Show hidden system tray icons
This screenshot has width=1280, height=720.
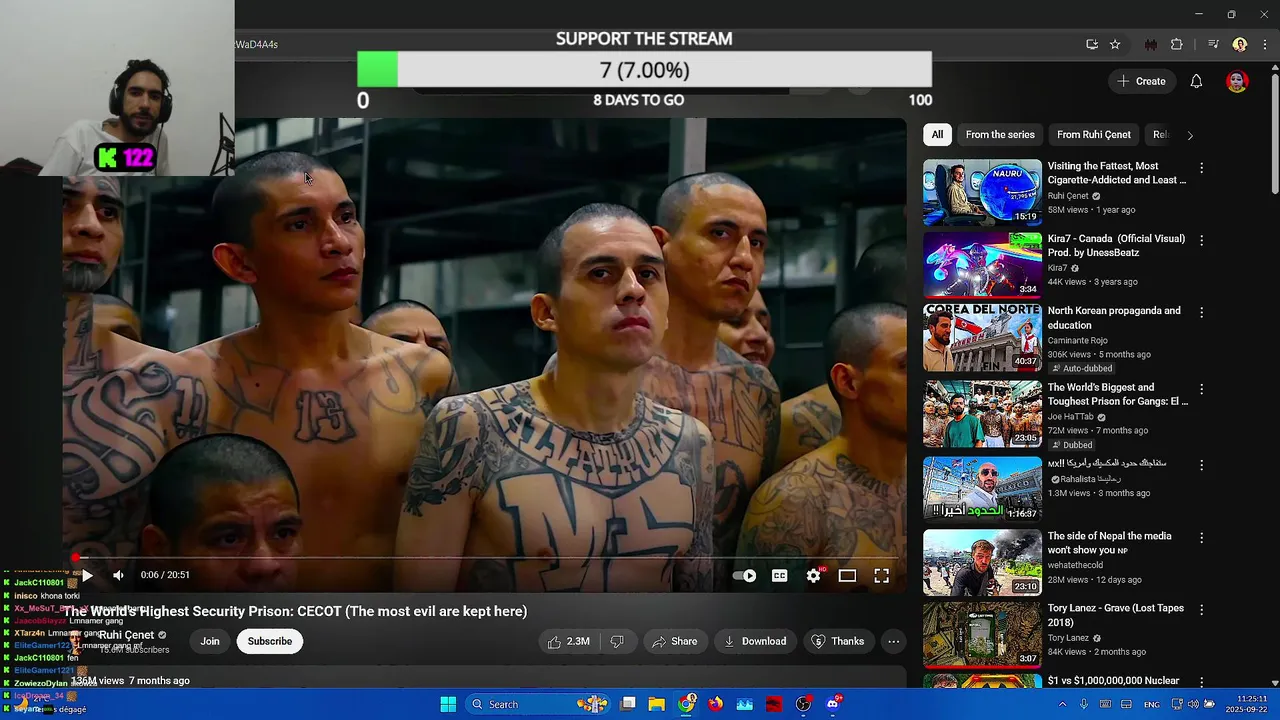1062,704
